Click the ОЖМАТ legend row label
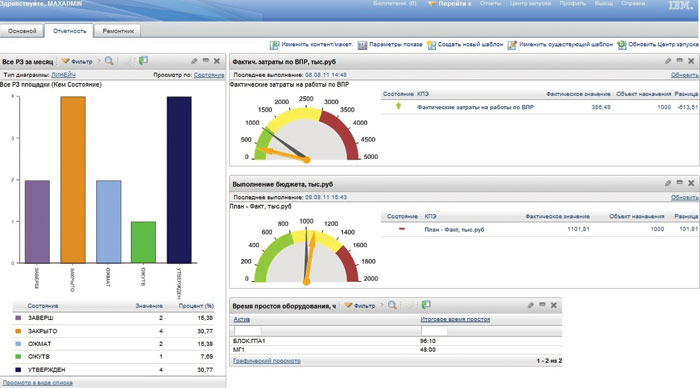Viewport: 700px width, 388px height. tap(39, 344)
